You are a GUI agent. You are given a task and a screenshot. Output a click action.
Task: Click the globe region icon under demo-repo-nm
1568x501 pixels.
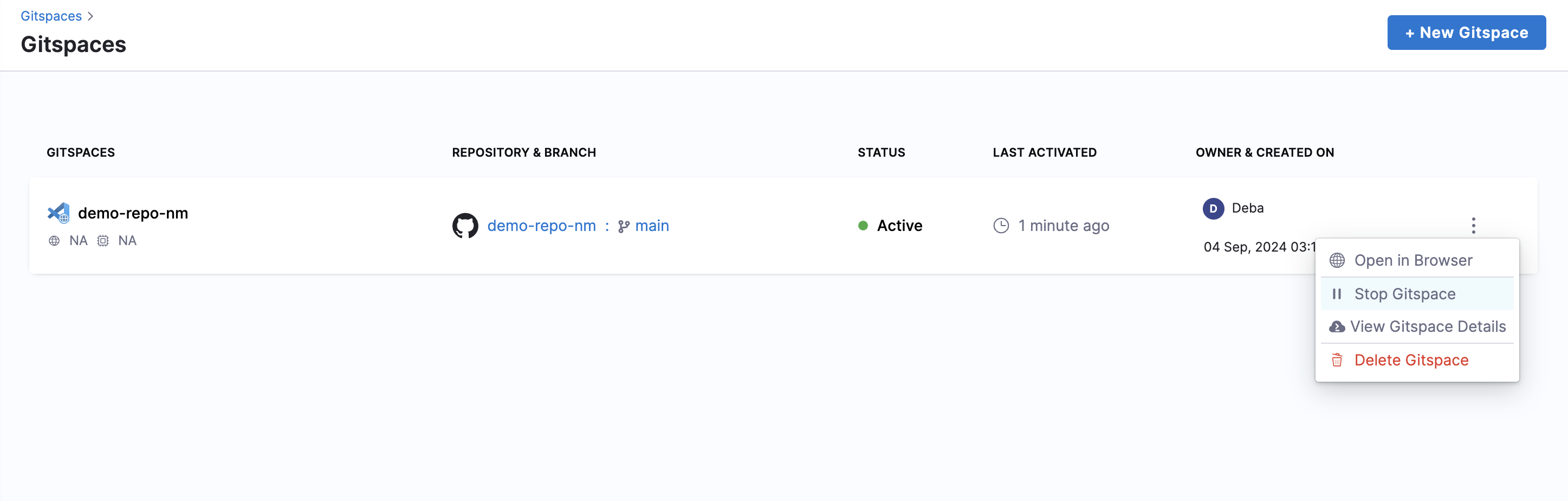[x=54, y=241]
